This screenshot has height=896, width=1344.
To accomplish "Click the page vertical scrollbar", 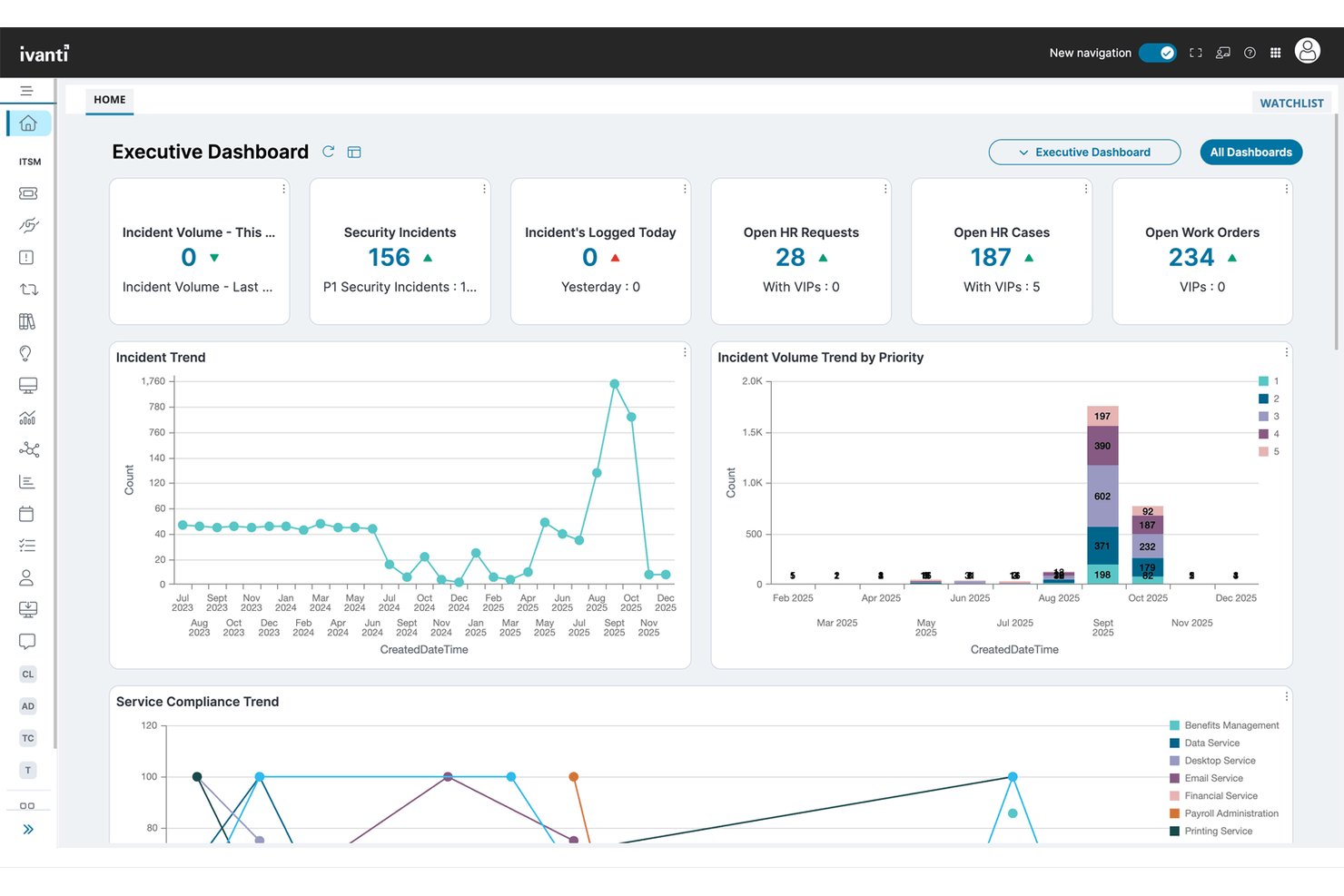I will [1337, 231].
